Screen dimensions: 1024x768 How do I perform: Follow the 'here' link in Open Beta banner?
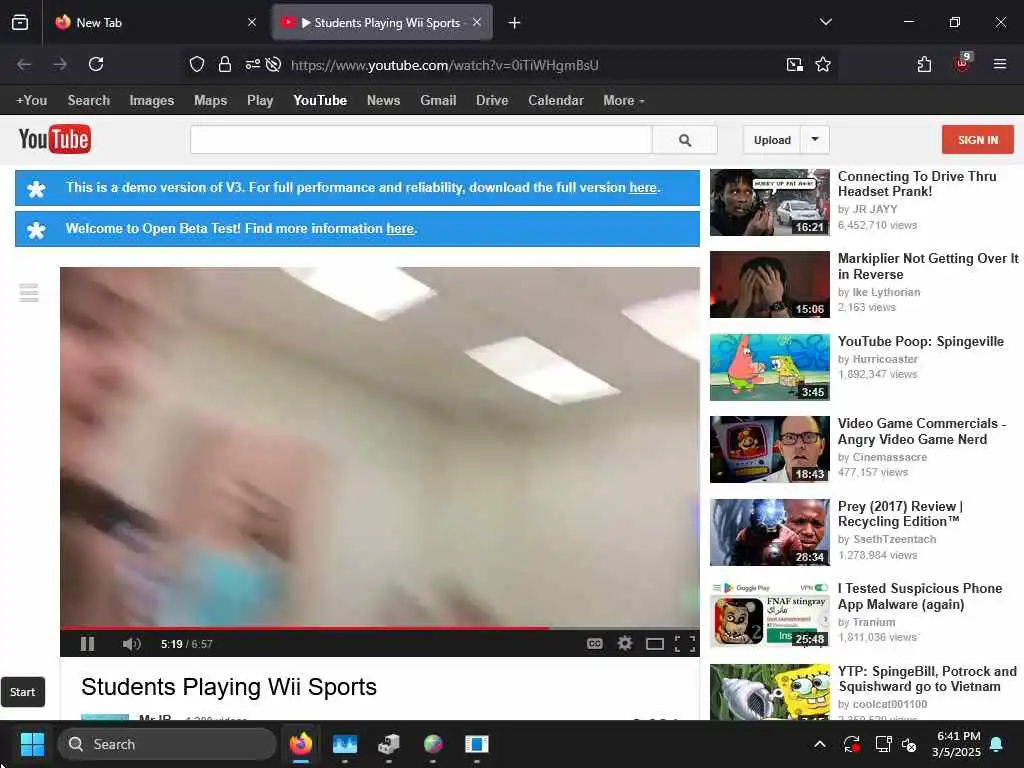pyautogui.click(x=400, y=229)
